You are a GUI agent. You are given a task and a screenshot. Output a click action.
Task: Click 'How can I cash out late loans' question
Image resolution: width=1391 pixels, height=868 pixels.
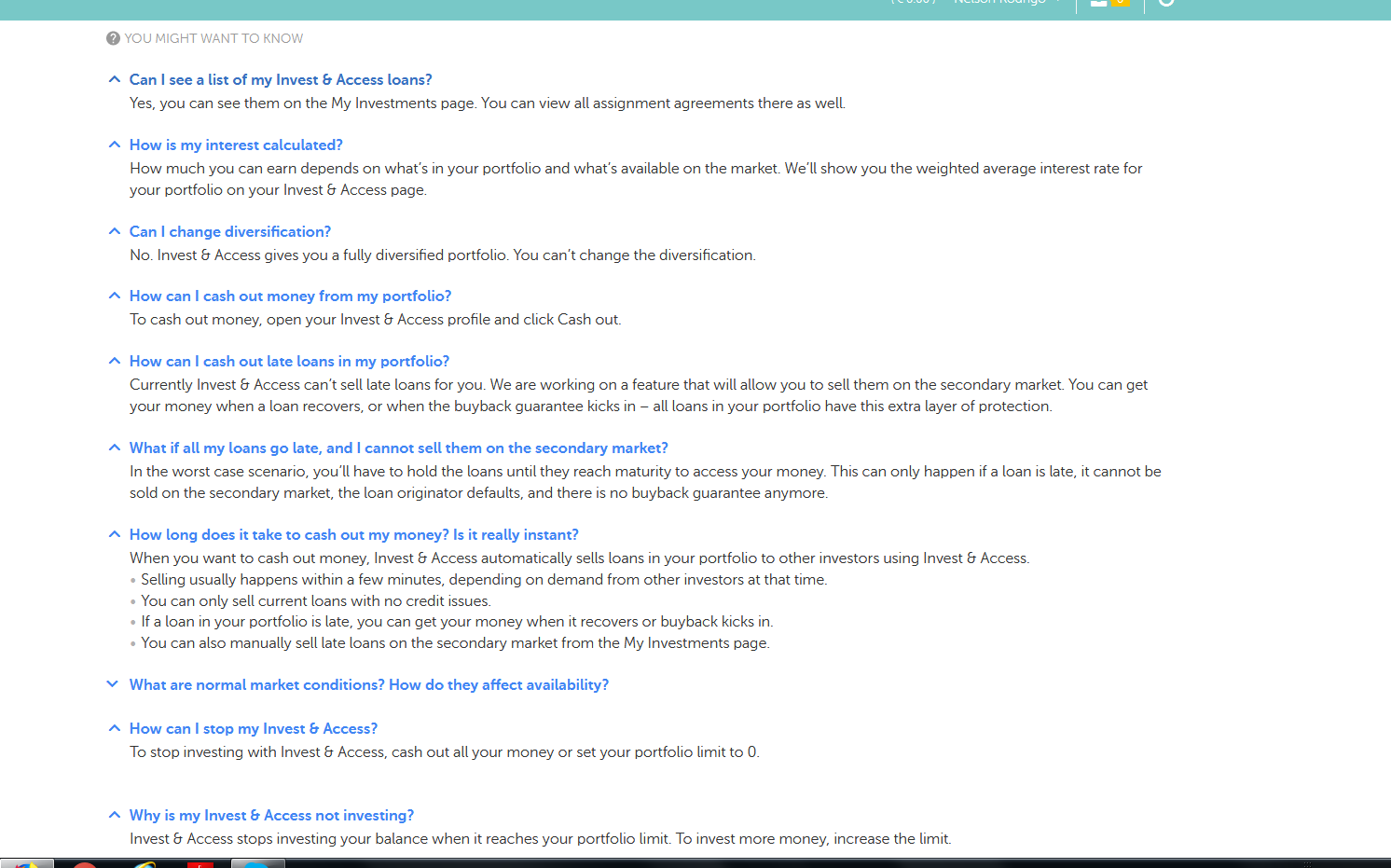point(289,361)
